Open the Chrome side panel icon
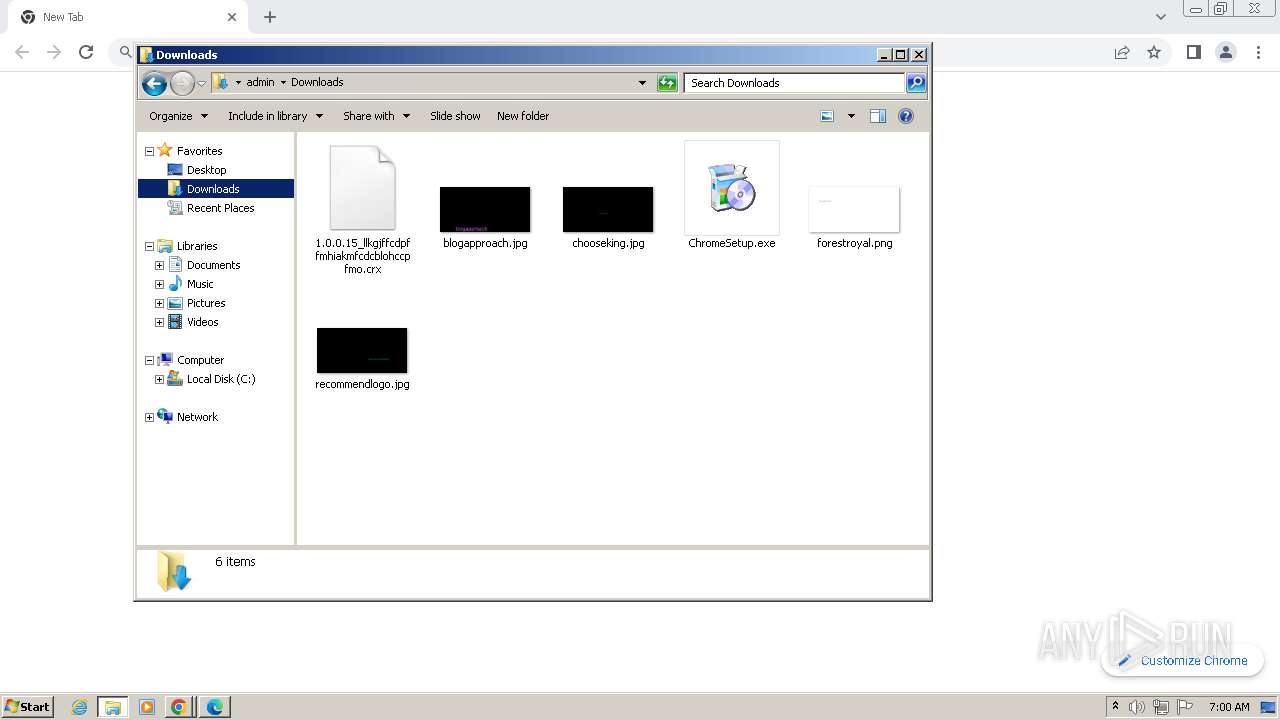This screenshot has height=720, width=1280. point(1193,52)
